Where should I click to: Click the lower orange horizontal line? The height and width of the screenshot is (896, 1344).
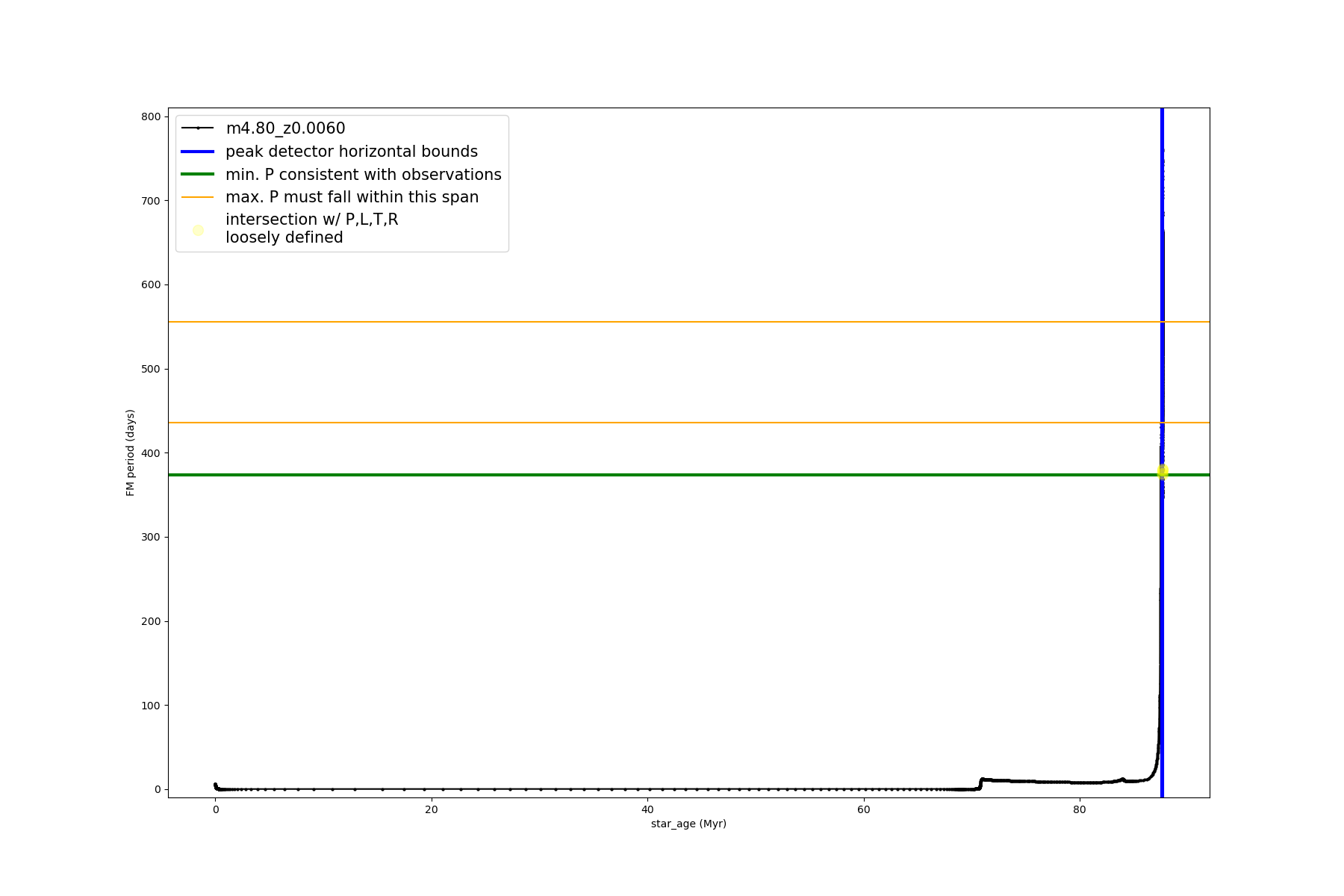click(597, 423)
